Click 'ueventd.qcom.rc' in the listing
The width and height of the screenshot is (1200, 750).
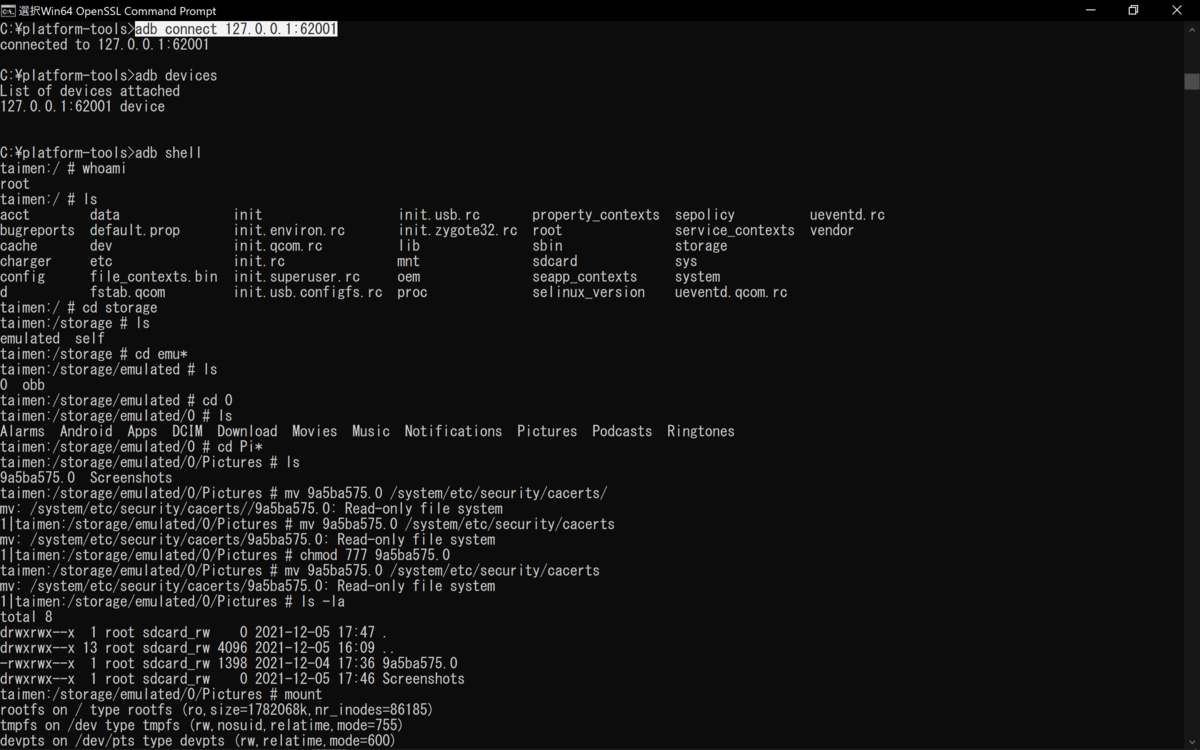pyautogui.click(x=731, y=292)
